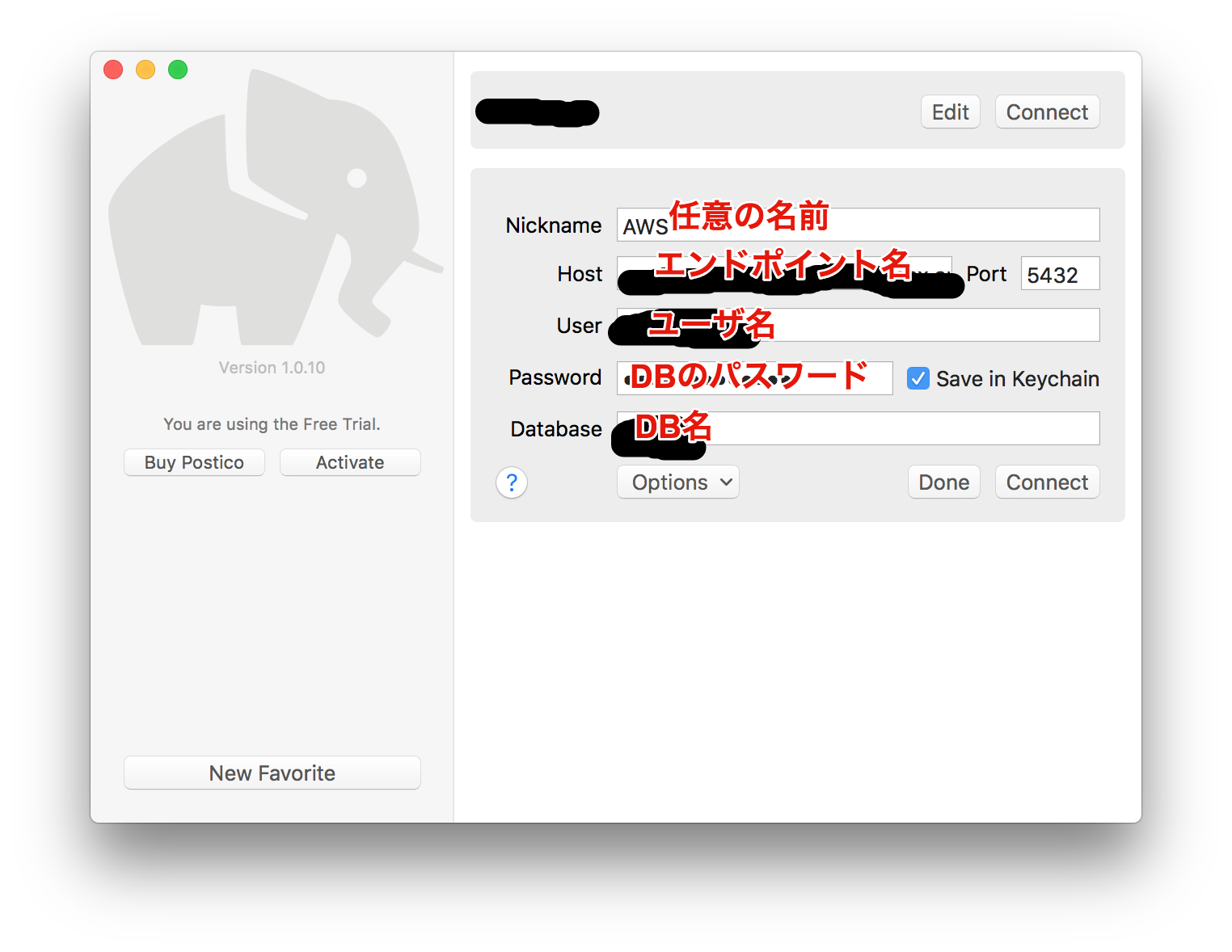Connect using the button beside Done
The width and height of the screenshot is (1232, 952).
pos(1048,482)
